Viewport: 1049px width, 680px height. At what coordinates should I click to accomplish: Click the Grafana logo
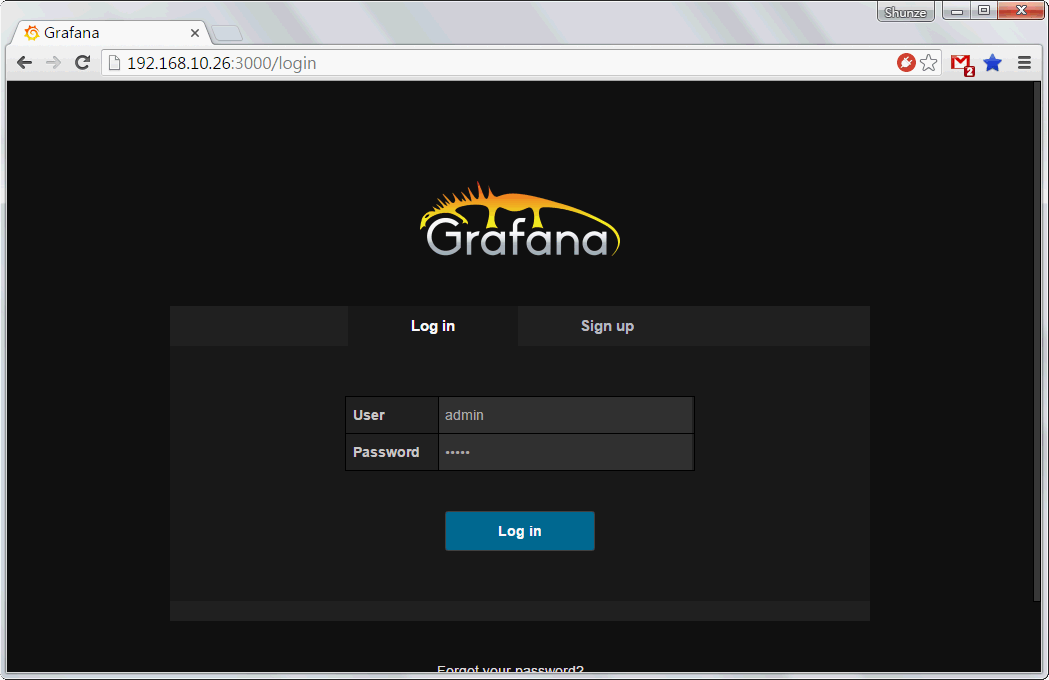[520, 220]
